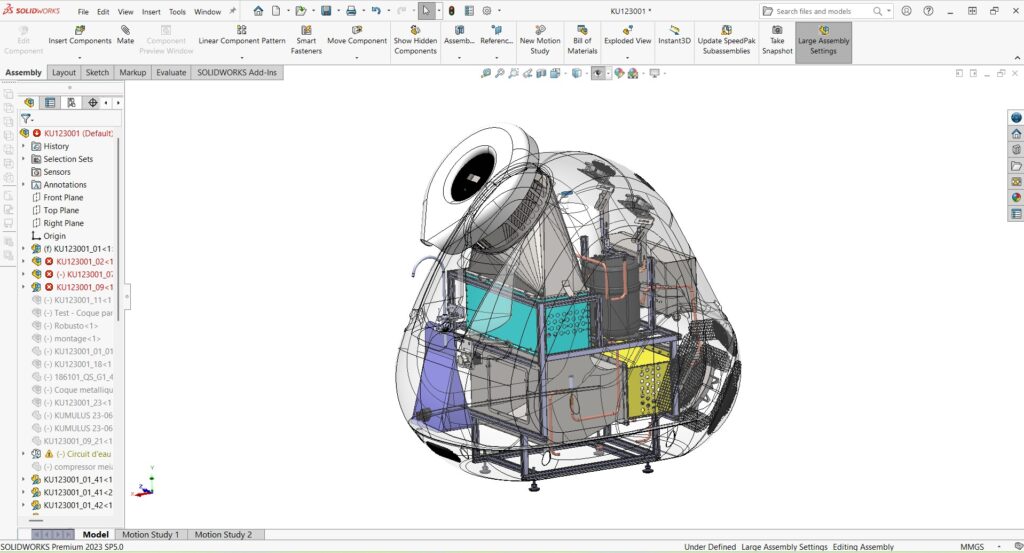This screenshot has height=553, width=1024.
Task: Open the Motion Study 1 tab
Action: point(151,535)
